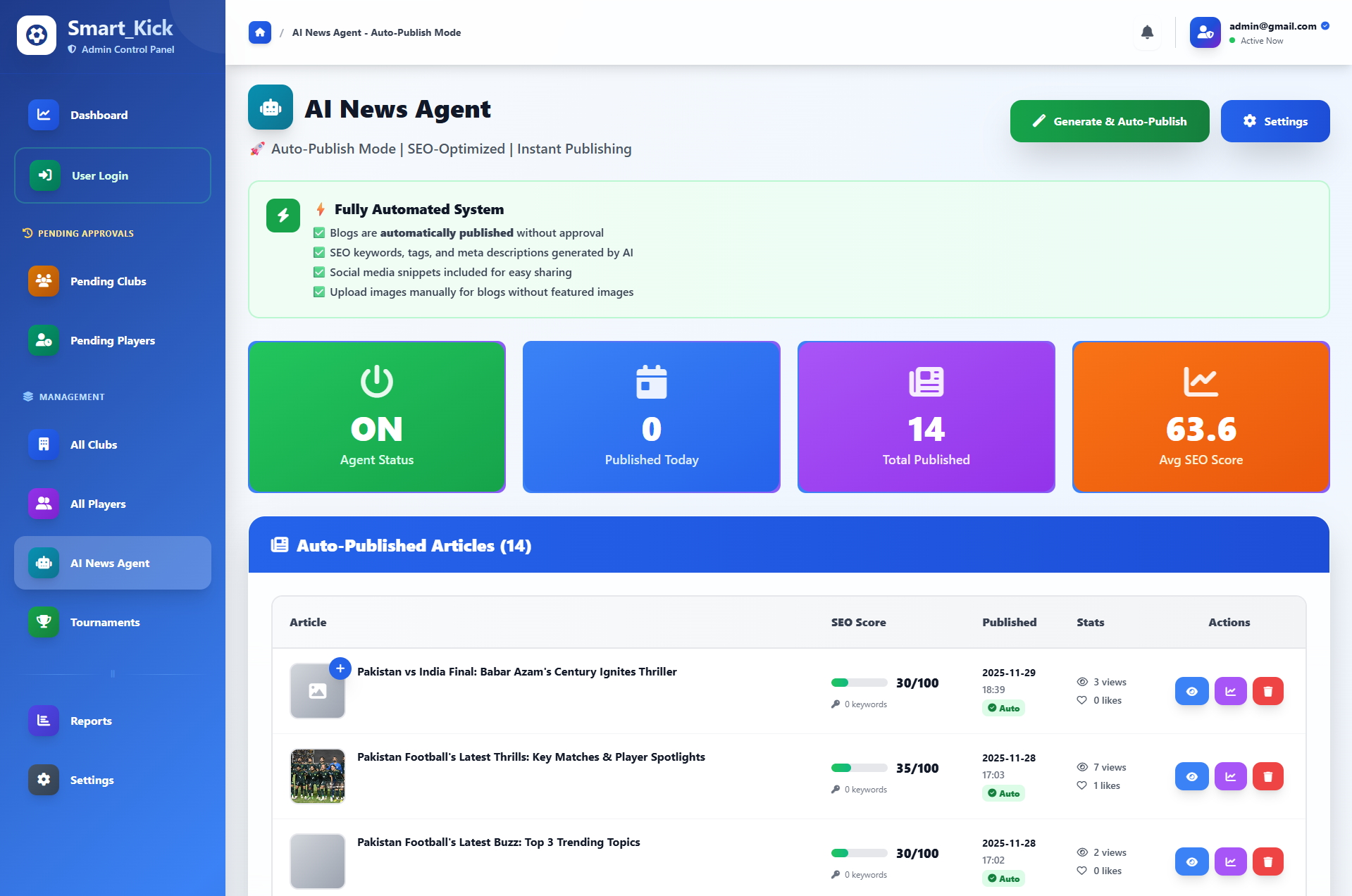Open the Dashboard sidebar item
The height and width of the screenshot is (896, 1352).
coord(99,115)
